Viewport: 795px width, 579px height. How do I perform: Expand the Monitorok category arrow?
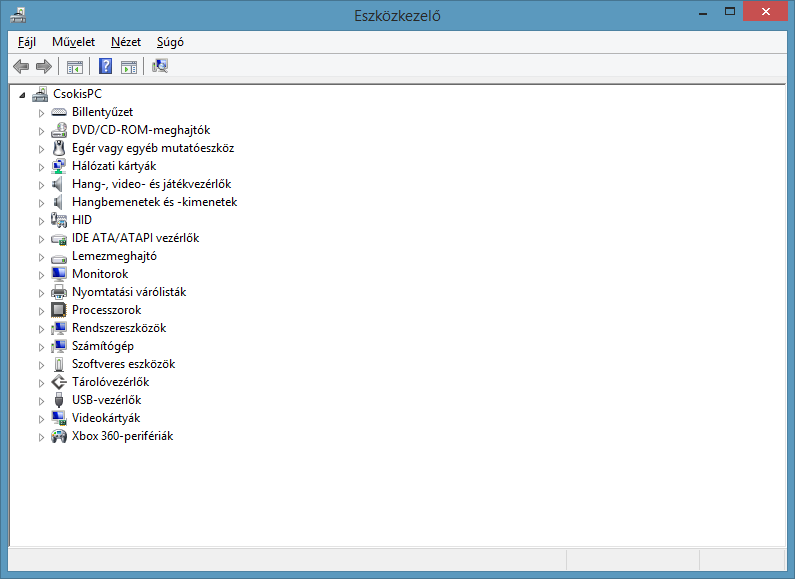point(41,275)
